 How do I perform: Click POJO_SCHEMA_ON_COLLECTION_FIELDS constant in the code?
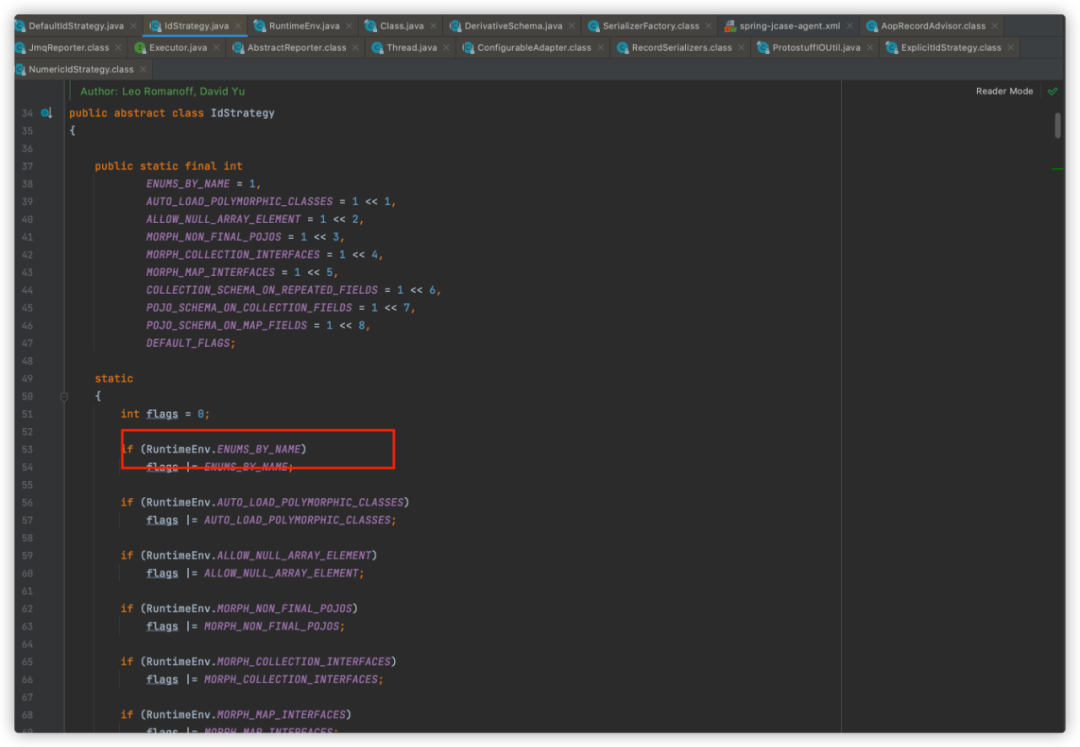(249, 308)
